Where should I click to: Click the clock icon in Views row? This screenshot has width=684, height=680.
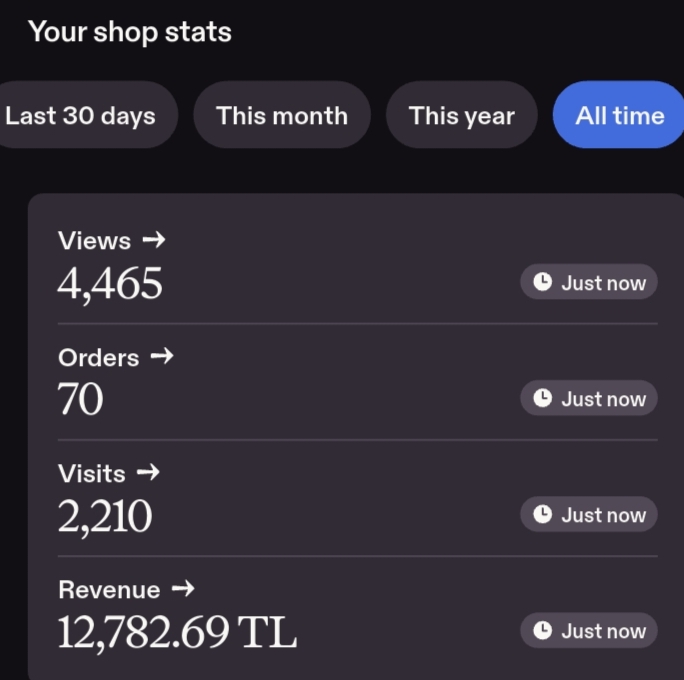tap(543, 282)
